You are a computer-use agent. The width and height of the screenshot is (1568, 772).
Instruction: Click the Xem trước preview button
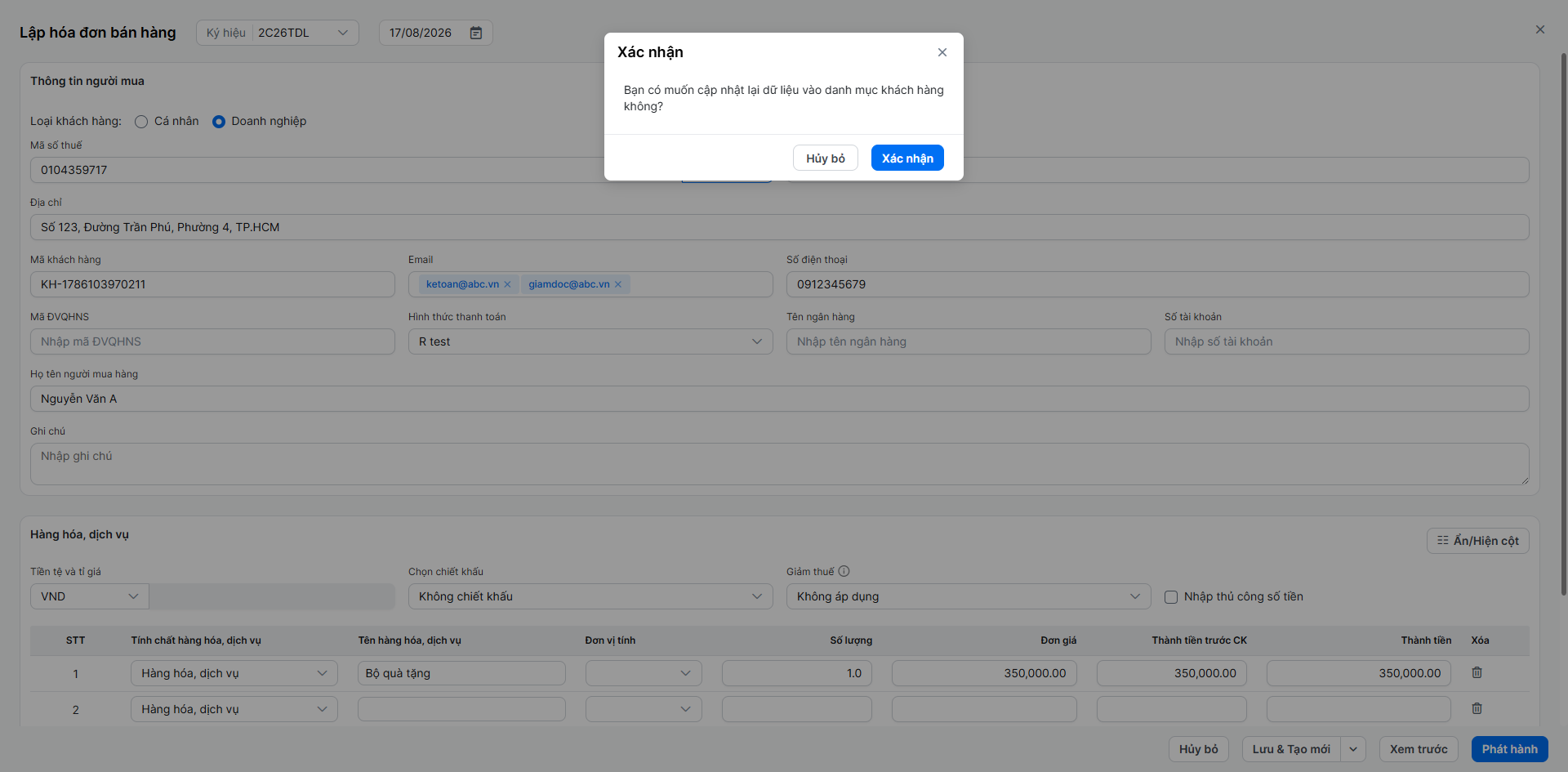click(1419, 749)
